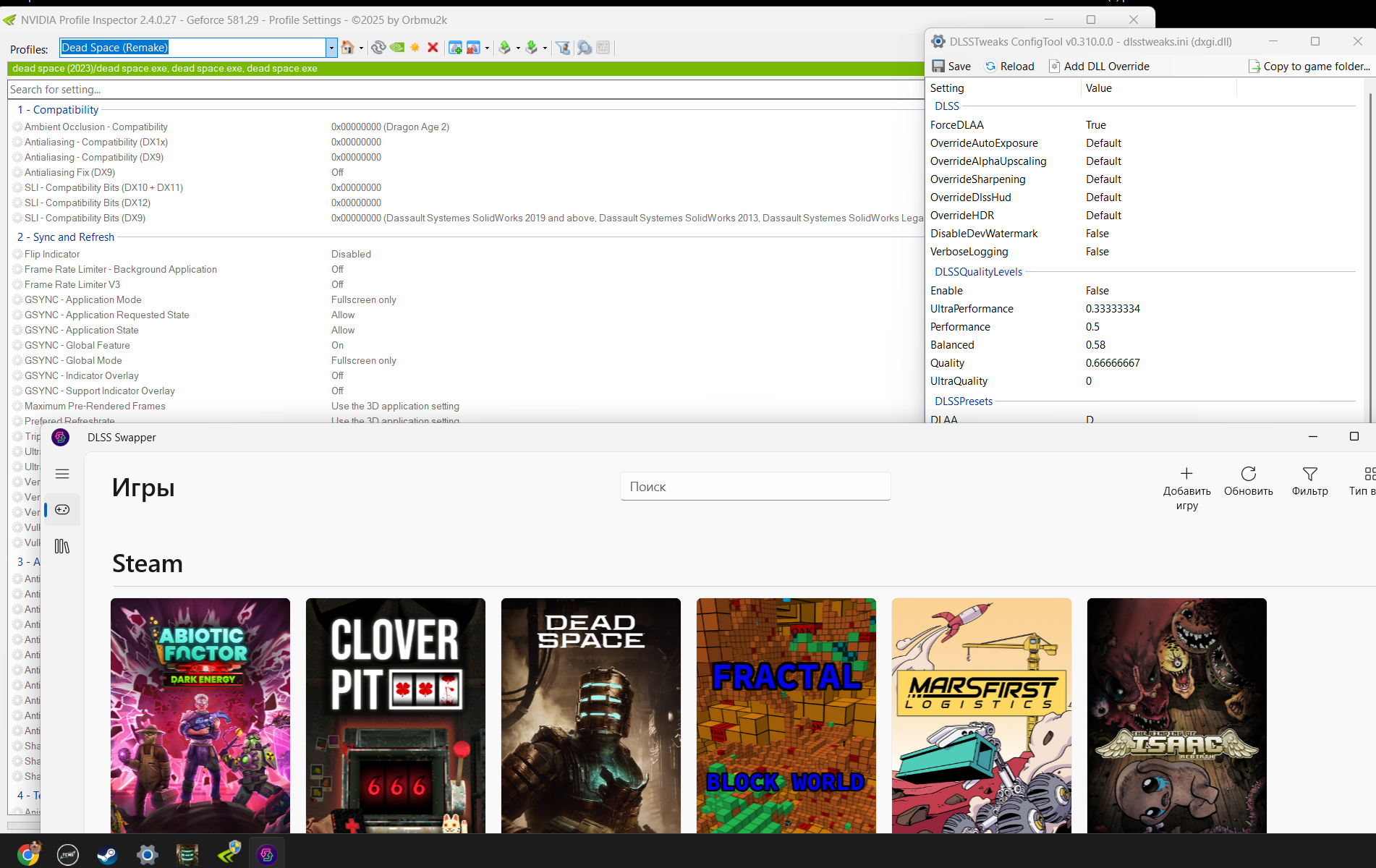This screenshot has width=1376, height=868.
Task: Click Add DLL Override in DLSSTweaks toolbar
Action: (x=1099, y=66)
